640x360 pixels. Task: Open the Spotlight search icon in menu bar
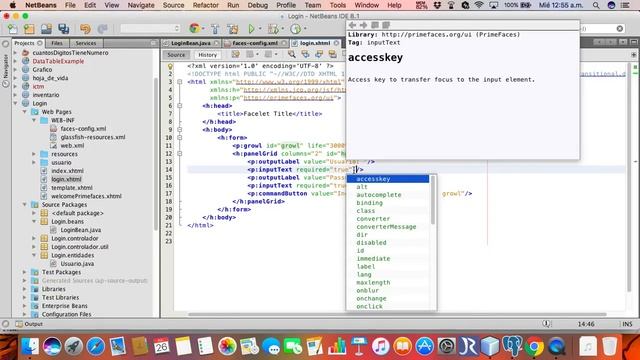(x=596, y=5)
